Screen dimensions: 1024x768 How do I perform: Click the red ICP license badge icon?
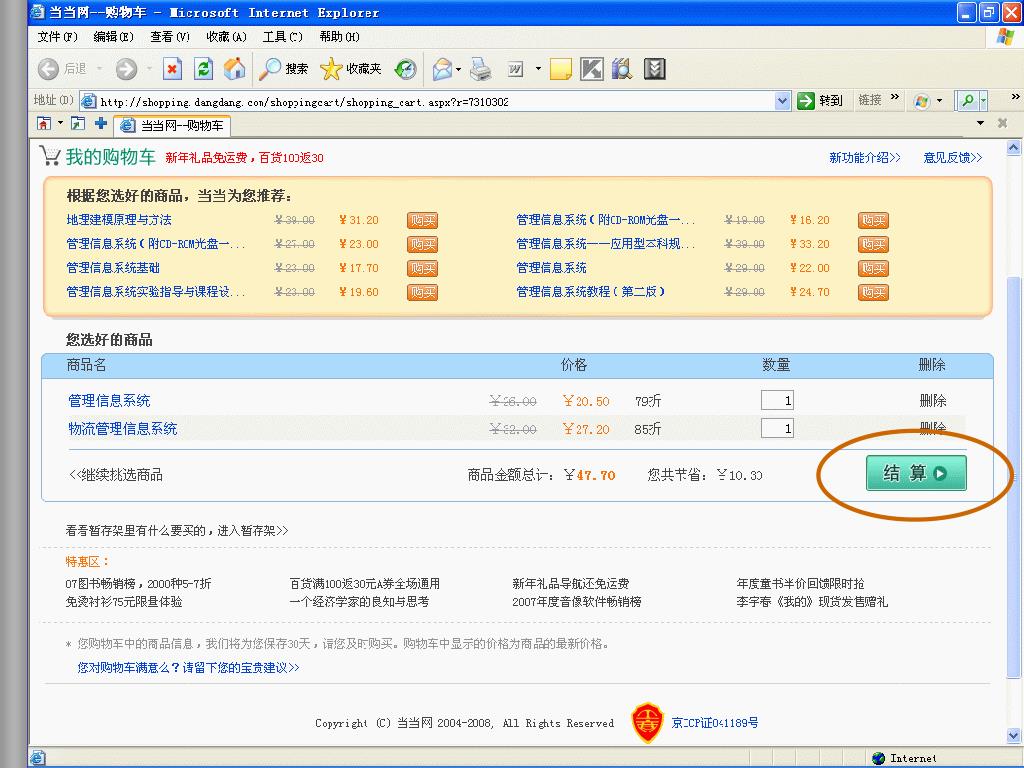[x=647, y=722]
